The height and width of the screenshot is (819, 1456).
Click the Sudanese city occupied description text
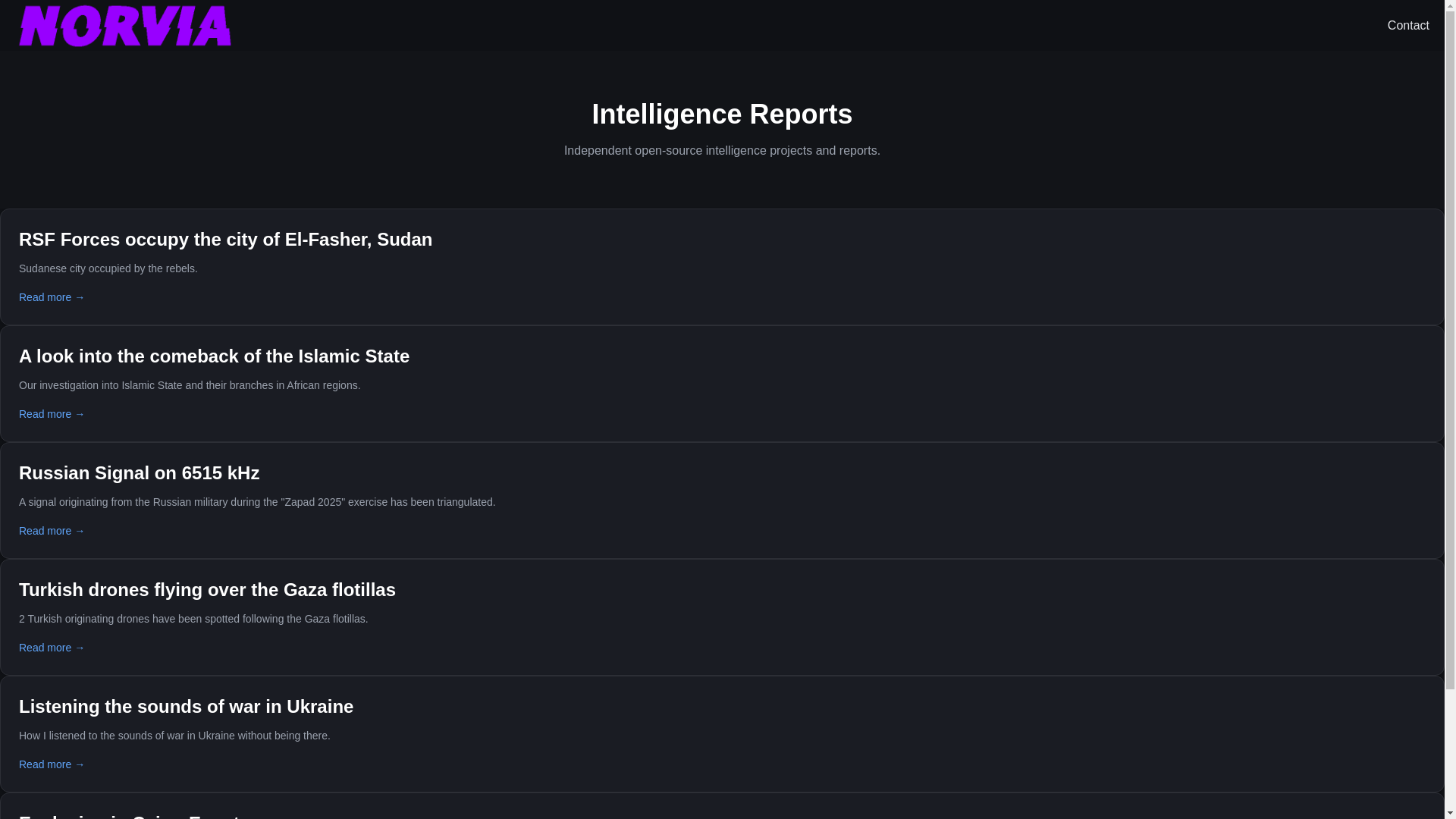click(x=108, y=268)
